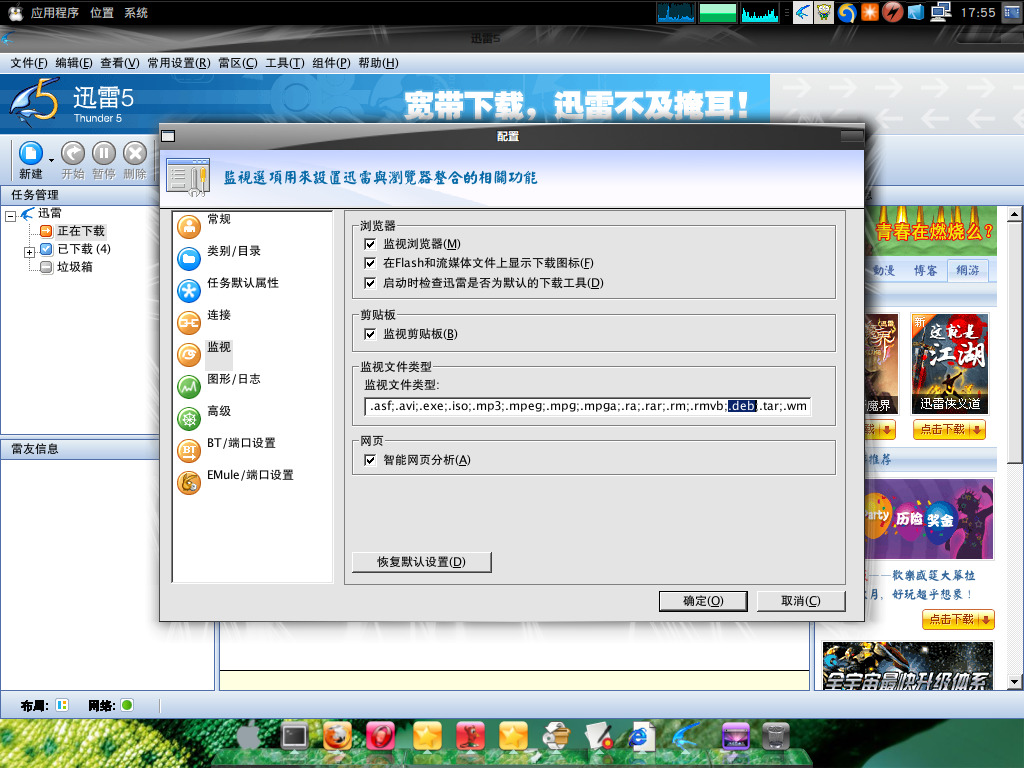Viewport: 1024px width, 768px height.
Task: Open the 雷区(C) menu
Action: coord(238,63)
